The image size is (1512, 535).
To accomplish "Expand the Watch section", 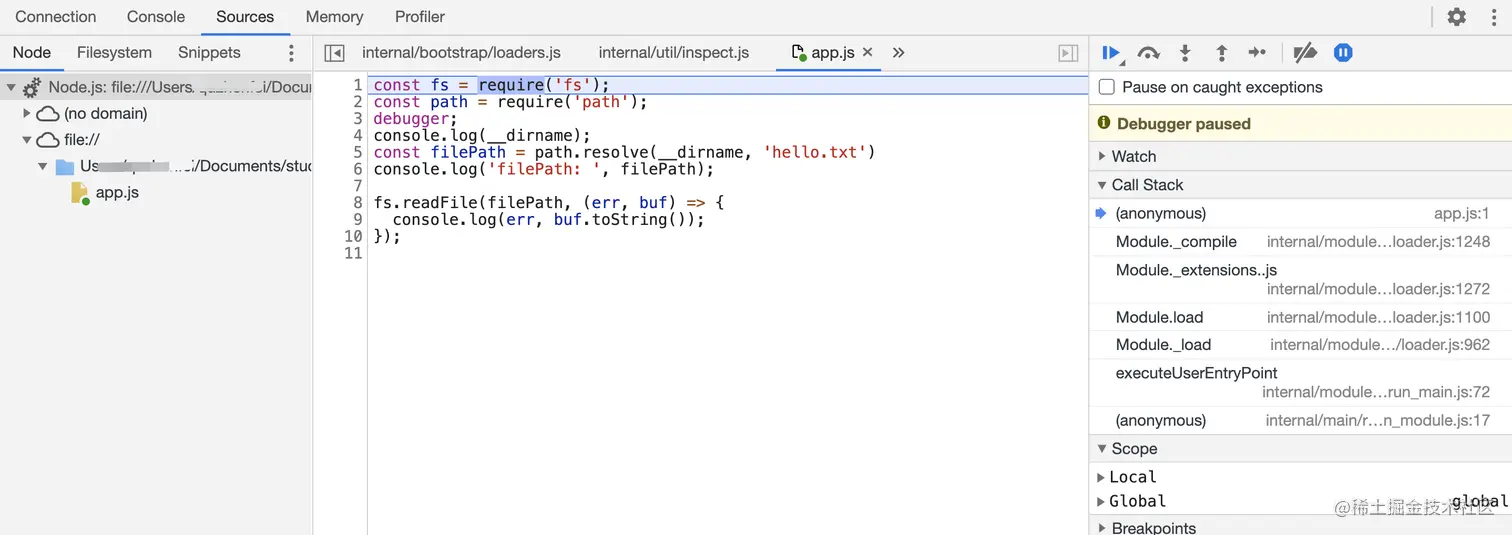I will click(x=1300, y=156).
